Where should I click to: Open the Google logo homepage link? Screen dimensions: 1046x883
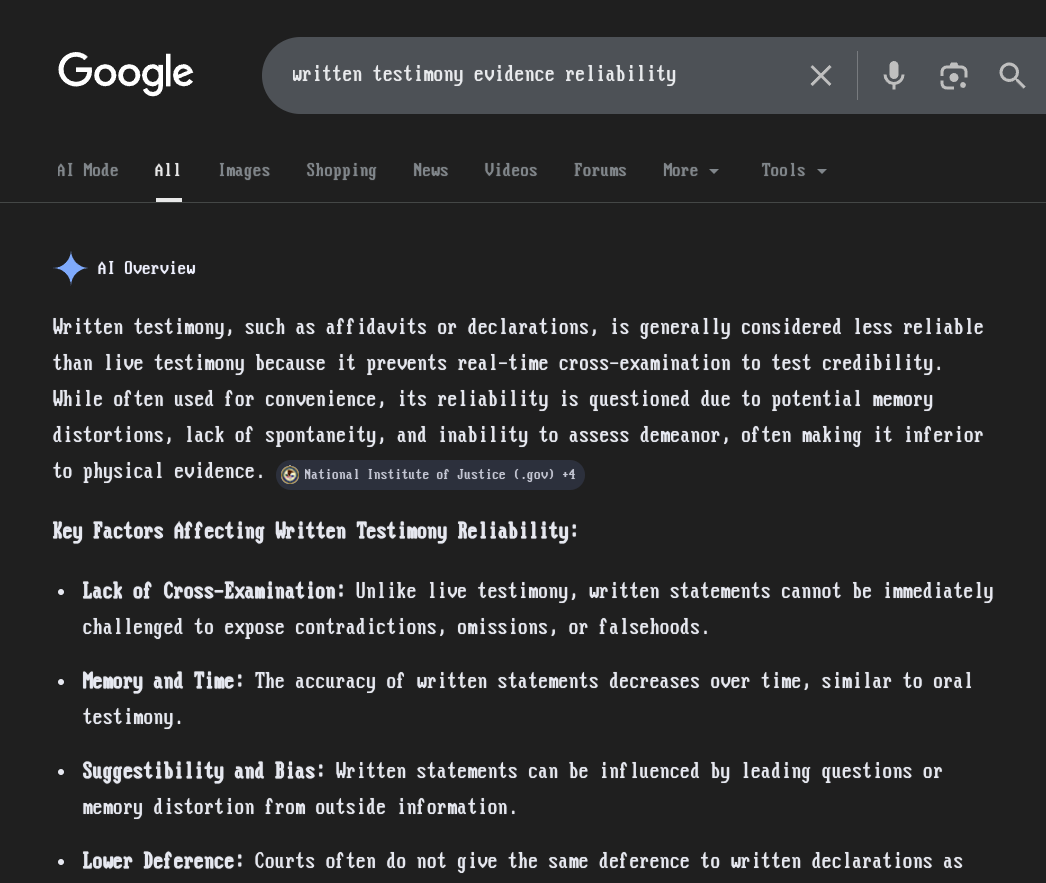pos(125,73)
